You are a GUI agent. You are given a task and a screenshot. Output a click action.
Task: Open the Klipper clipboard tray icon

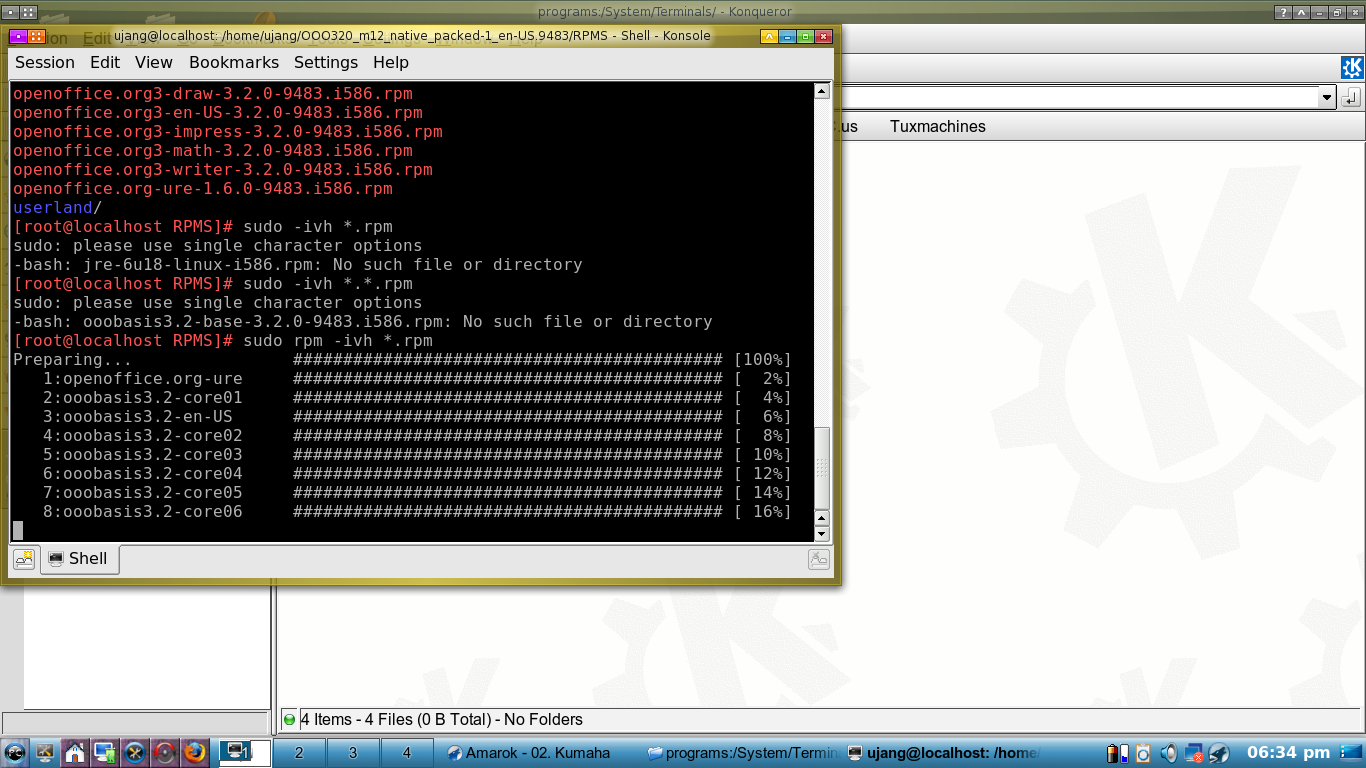pos(1143,753)
